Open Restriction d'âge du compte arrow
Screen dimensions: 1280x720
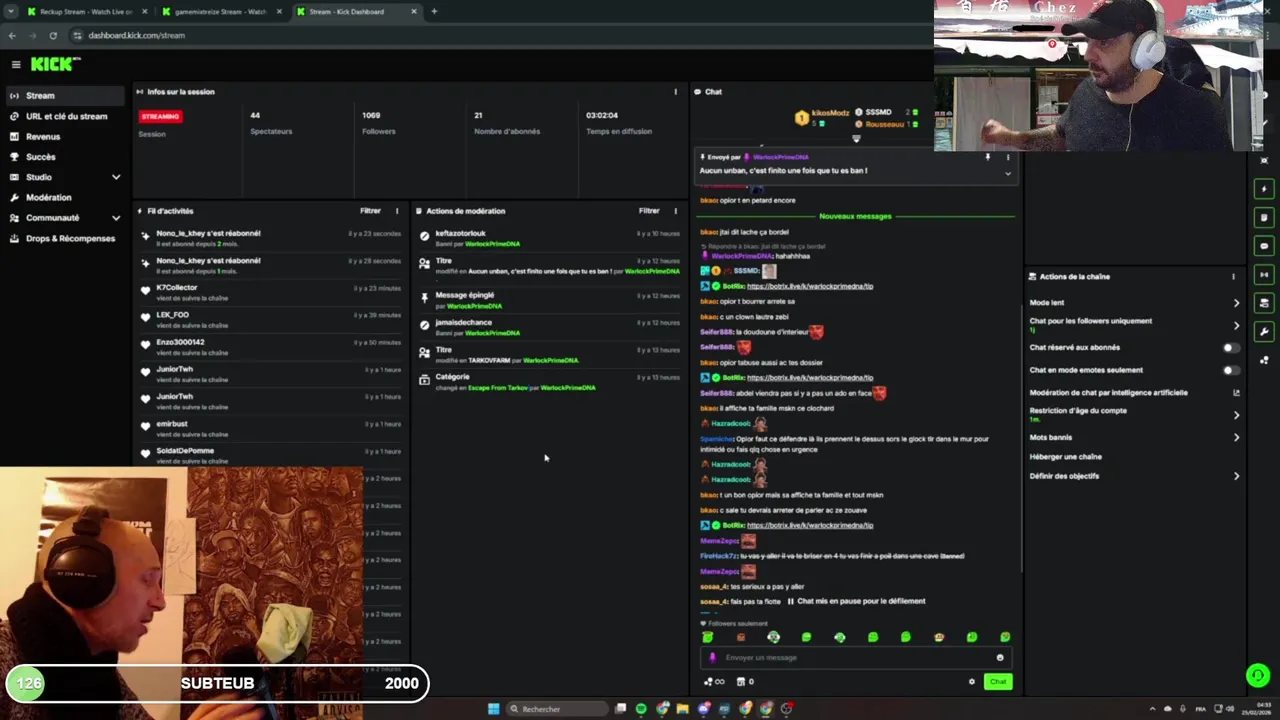[1236, 414]
